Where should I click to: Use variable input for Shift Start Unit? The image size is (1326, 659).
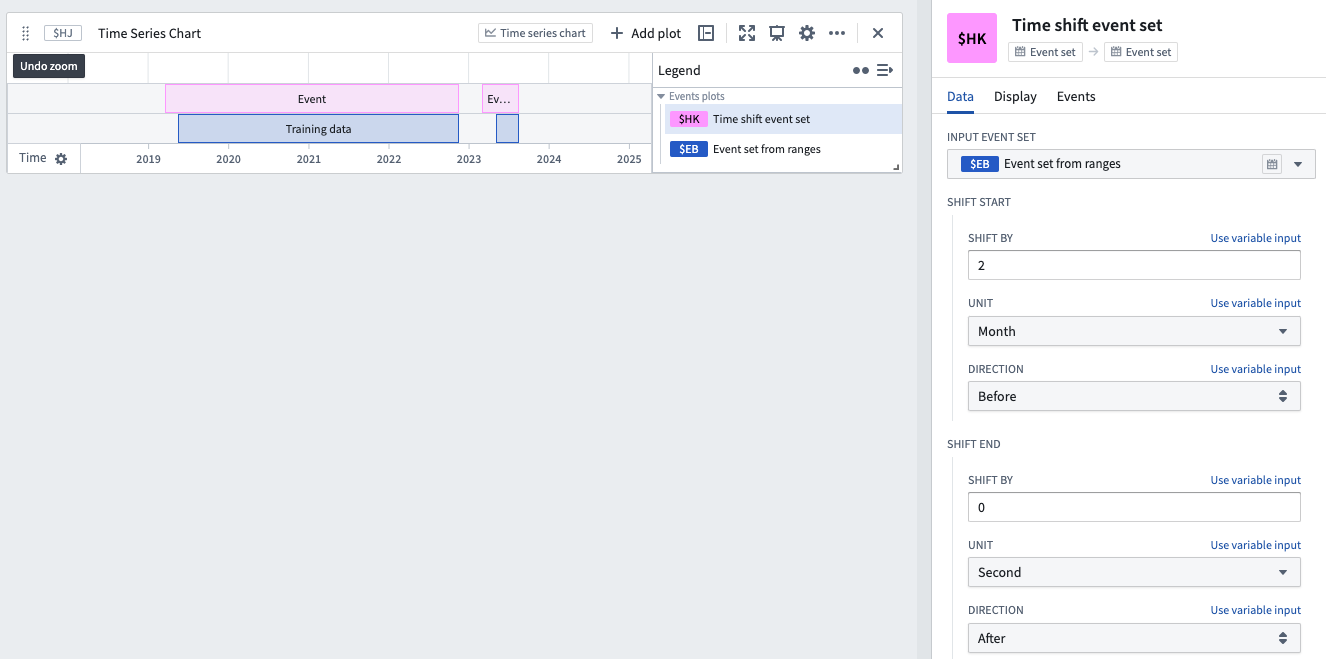pos(1256,303)
